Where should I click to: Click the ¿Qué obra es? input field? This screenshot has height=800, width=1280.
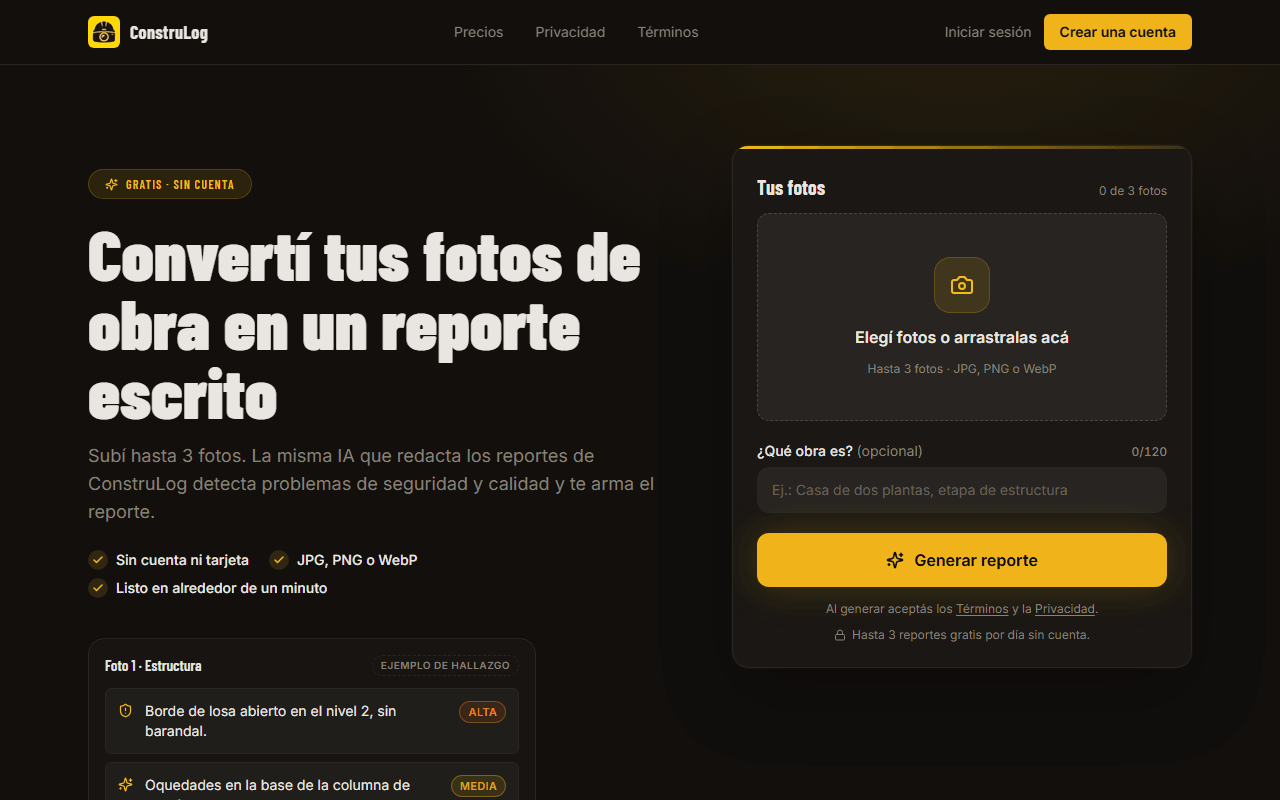point(962,490)
